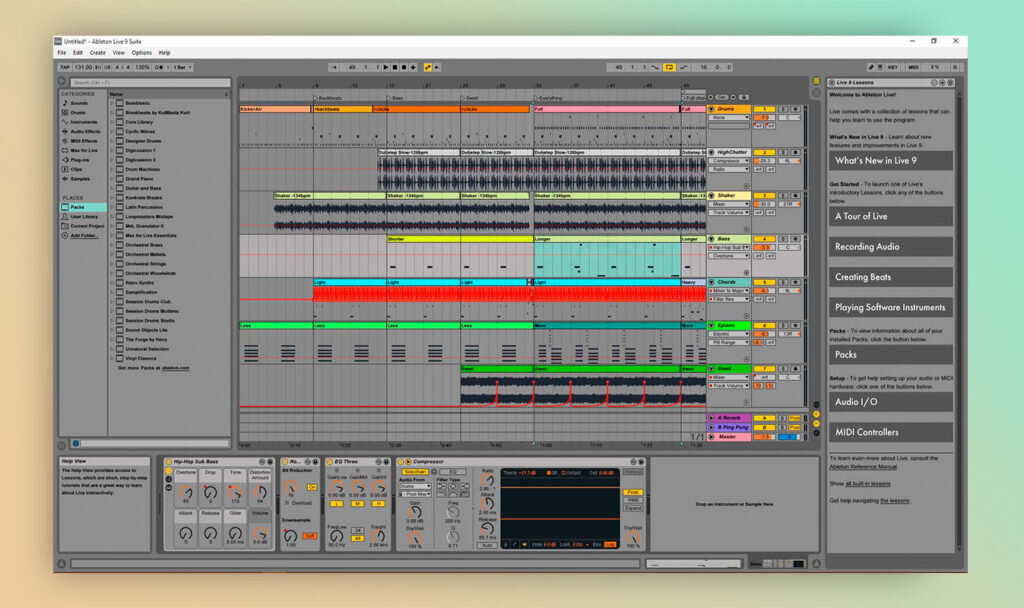
Task: Toggle the Shaker track activator button
Action: click(x=763, y=195)
